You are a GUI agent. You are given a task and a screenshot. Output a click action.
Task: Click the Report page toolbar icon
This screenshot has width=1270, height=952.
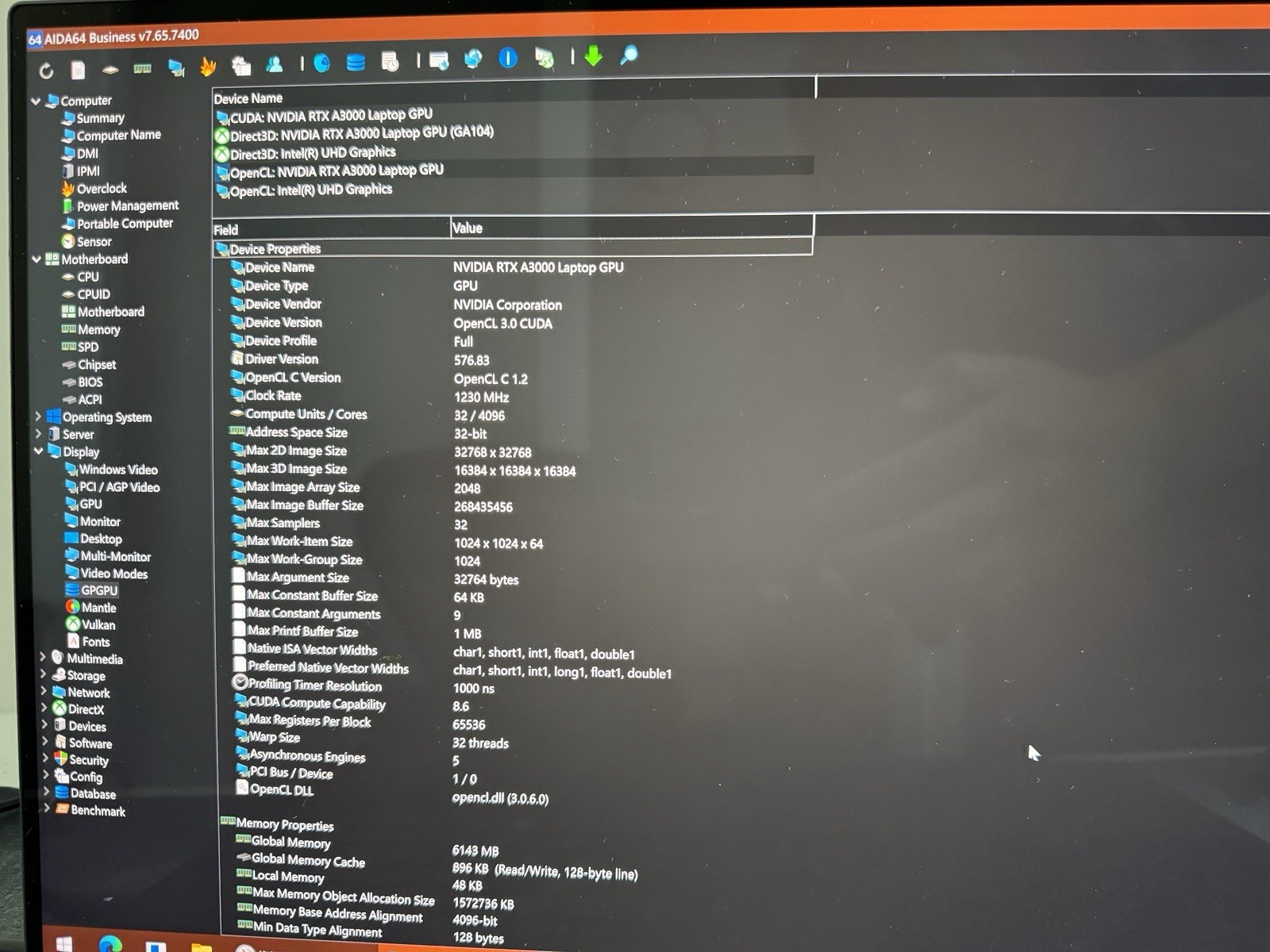[78, 70]
